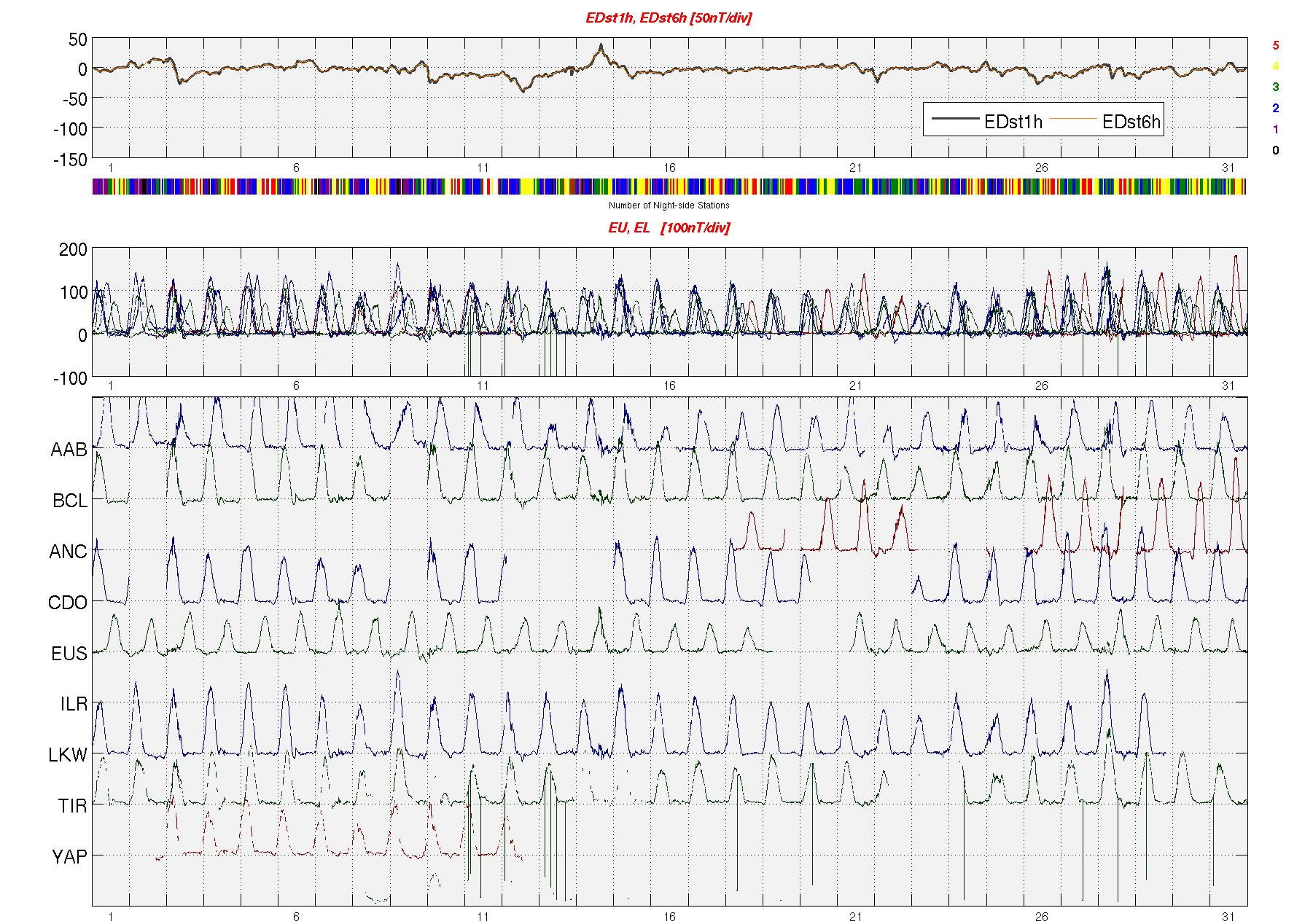
Task: Select the YAP station label
Action: coord(69,858)
